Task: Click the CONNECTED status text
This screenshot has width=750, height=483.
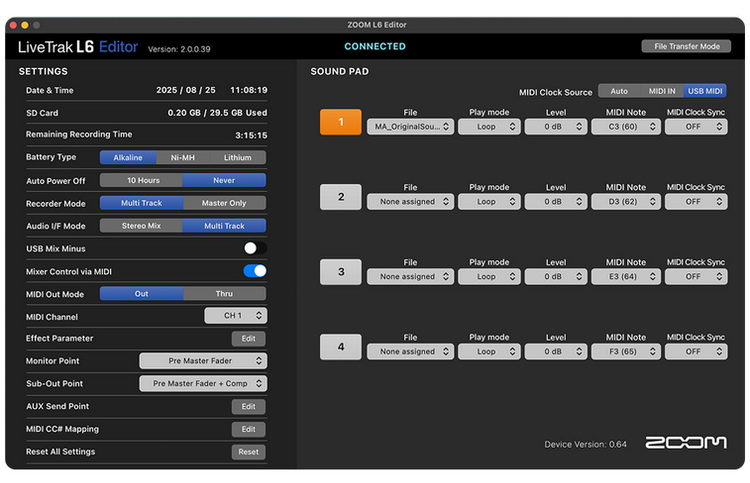Action: (x=375, y=46)
